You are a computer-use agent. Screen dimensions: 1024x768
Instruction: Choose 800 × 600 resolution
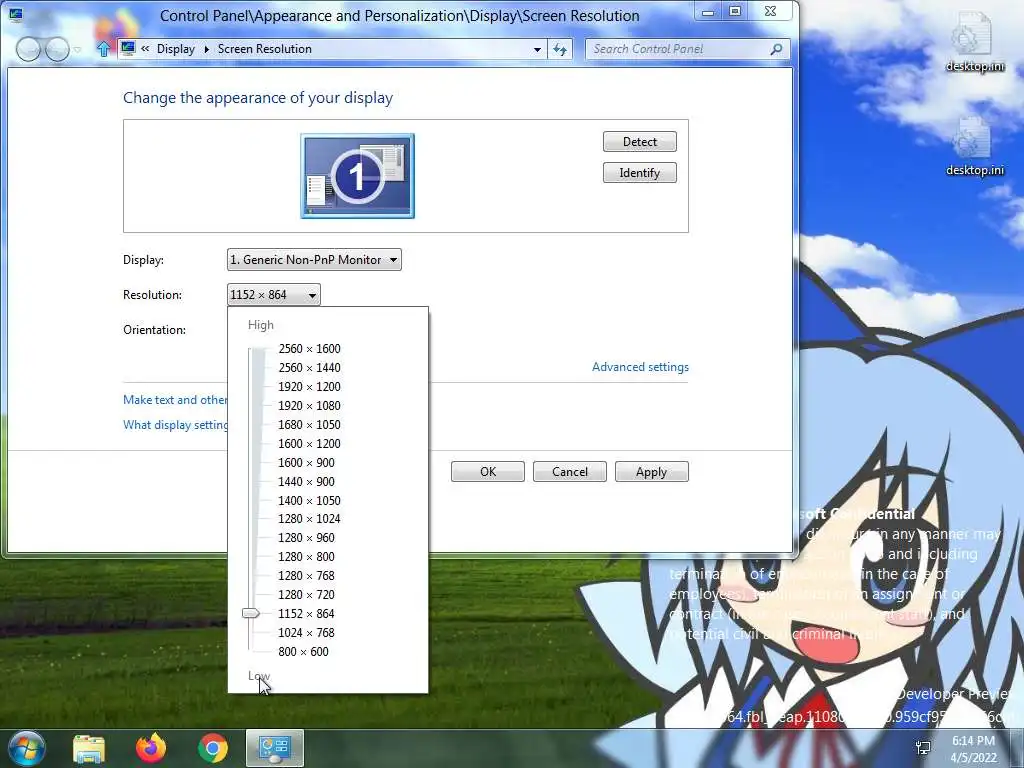pyautogui.click(x=304, y=652)
